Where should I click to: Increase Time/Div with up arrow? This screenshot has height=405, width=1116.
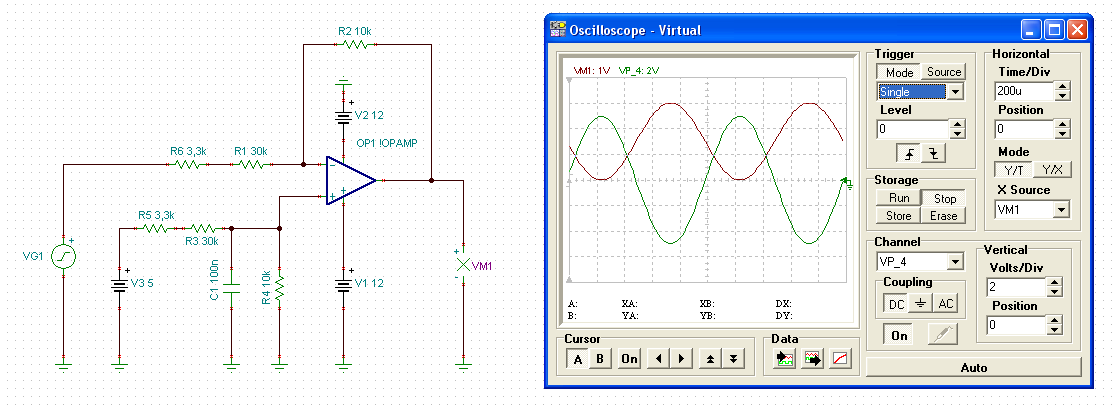coord(1063,87)
